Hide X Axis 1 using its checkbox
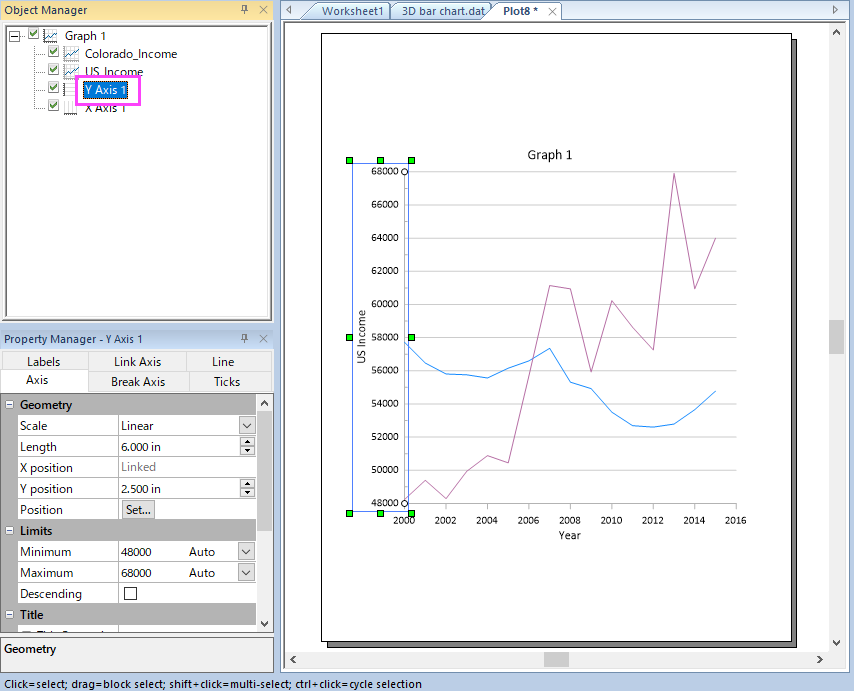Screen dimensions: 854x691 53,105
